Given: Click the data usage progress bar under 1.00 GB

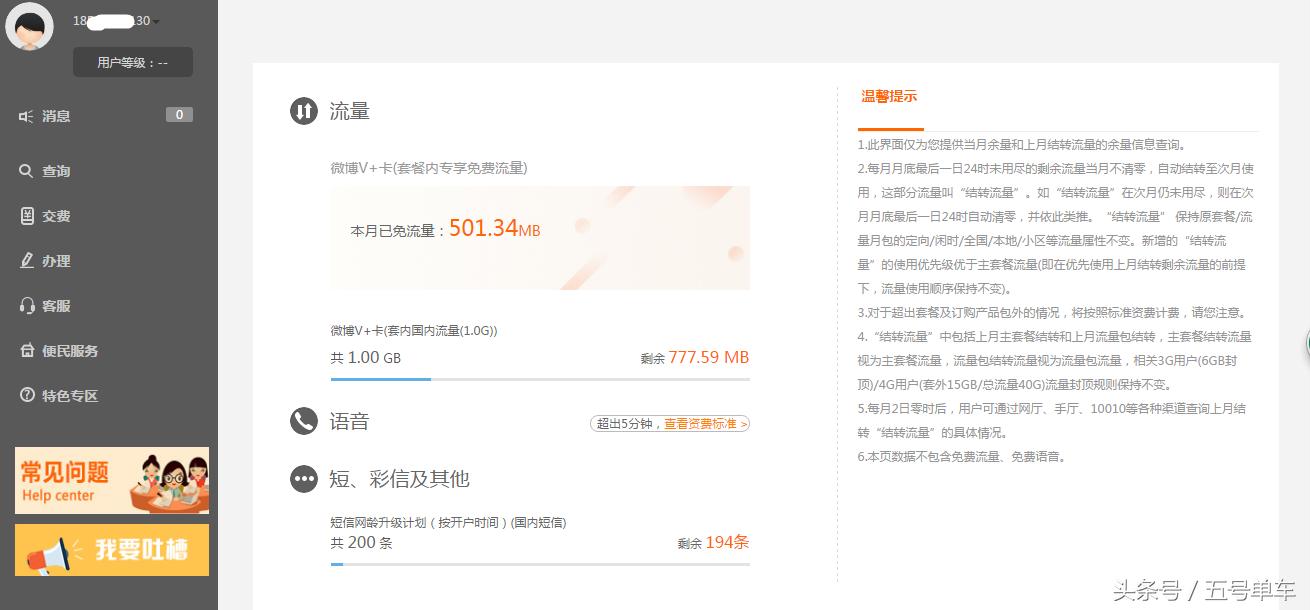Looking at the screenshot, I should pos(540,379).
